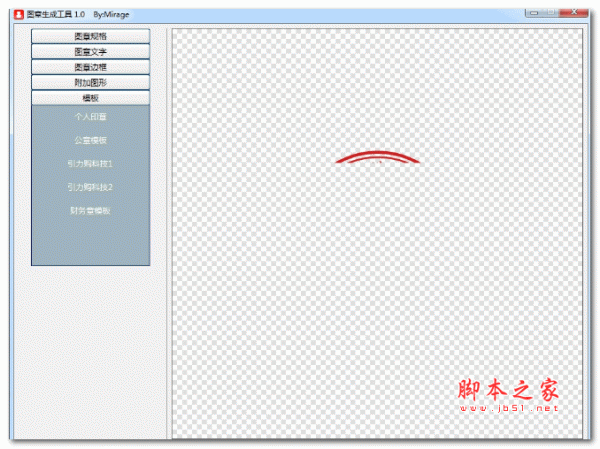Image resolution: width=600 pixels, height=449 pixels.
Task: Click the red app icon in title bar
Action: pos(19,15)
